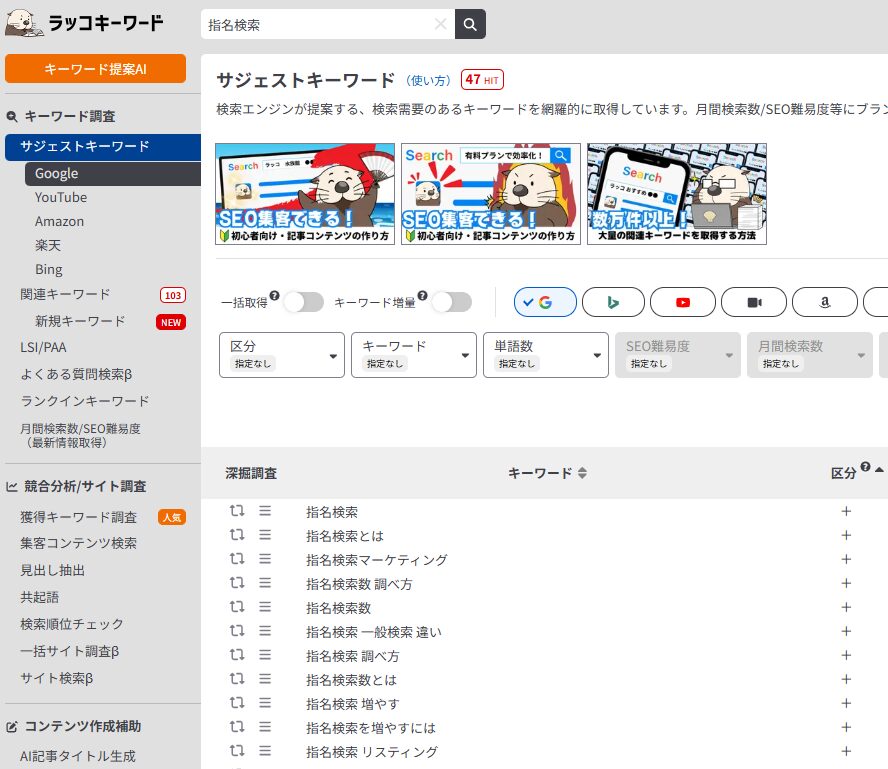Click the plus icon in the 指名検索数 row
This screenshot has height=769, width=888.
846,607
